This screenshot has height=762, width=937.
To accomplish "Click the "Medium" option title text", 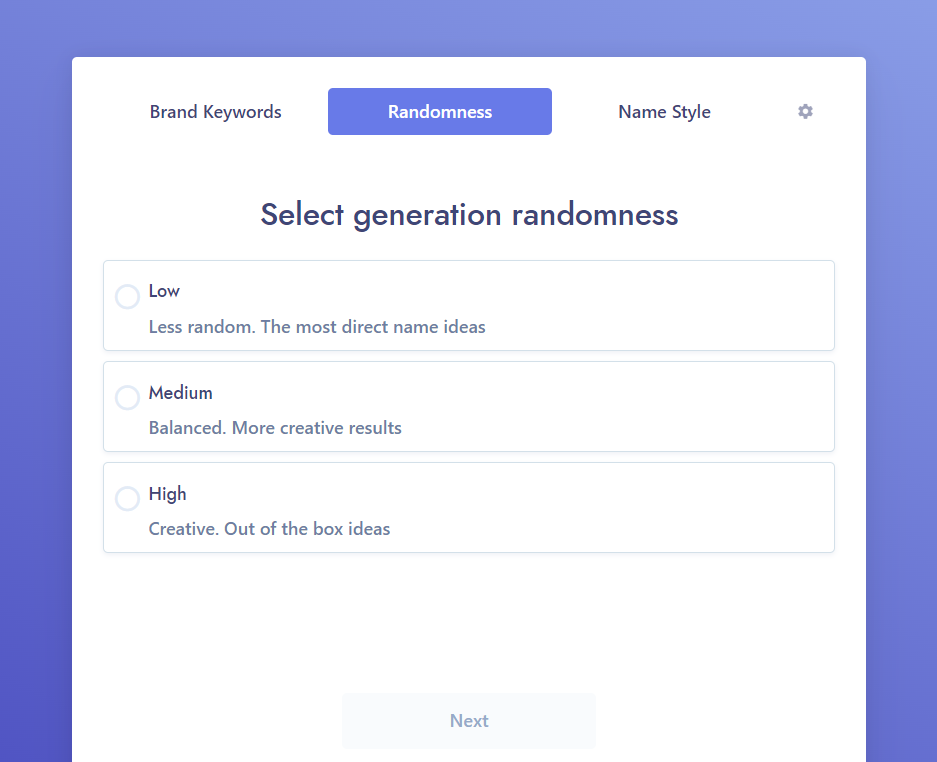I will click(x=181, y=393).
